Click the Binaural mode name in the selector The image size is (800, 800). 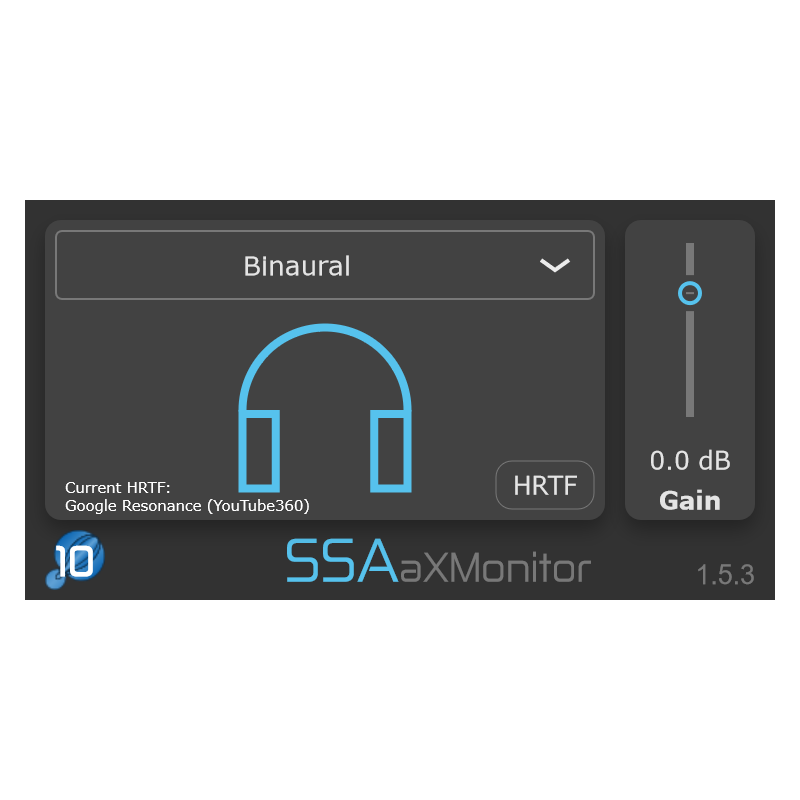[x=297, y=265]
